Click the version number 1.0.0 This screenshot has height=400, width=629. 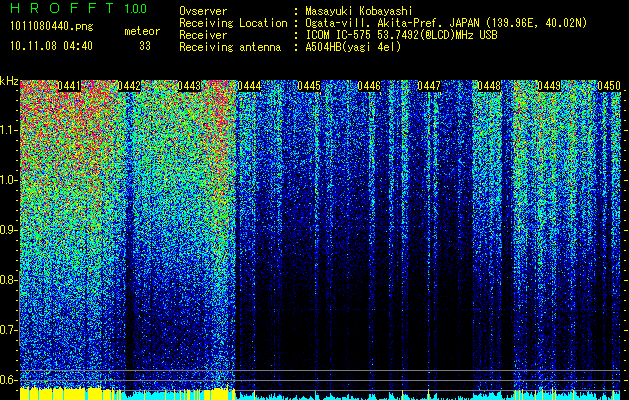coord(136,8)
